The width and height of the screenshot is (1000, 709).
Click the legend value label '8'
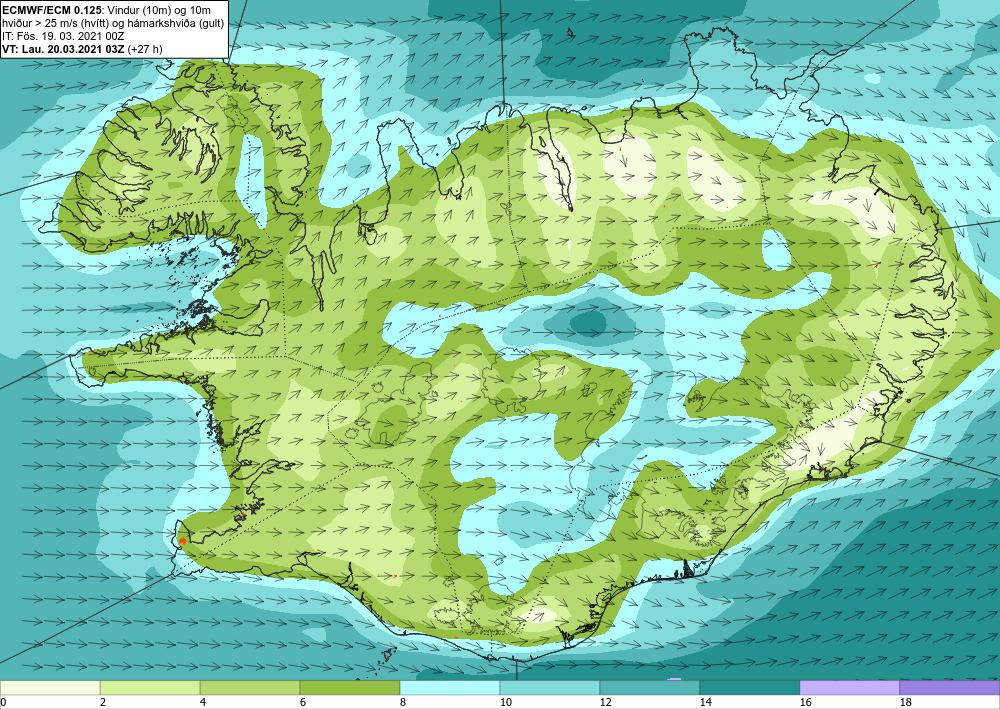(x=404, y=702)
